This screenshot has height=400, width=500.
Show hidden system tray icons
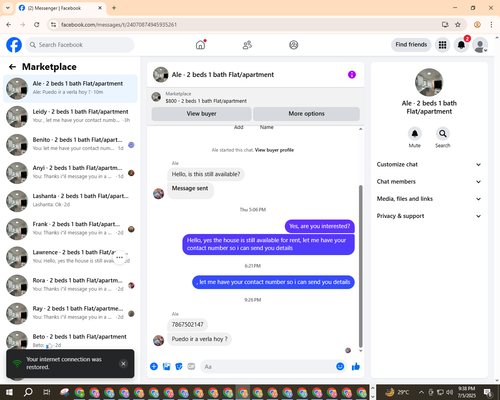pos(421,392)
